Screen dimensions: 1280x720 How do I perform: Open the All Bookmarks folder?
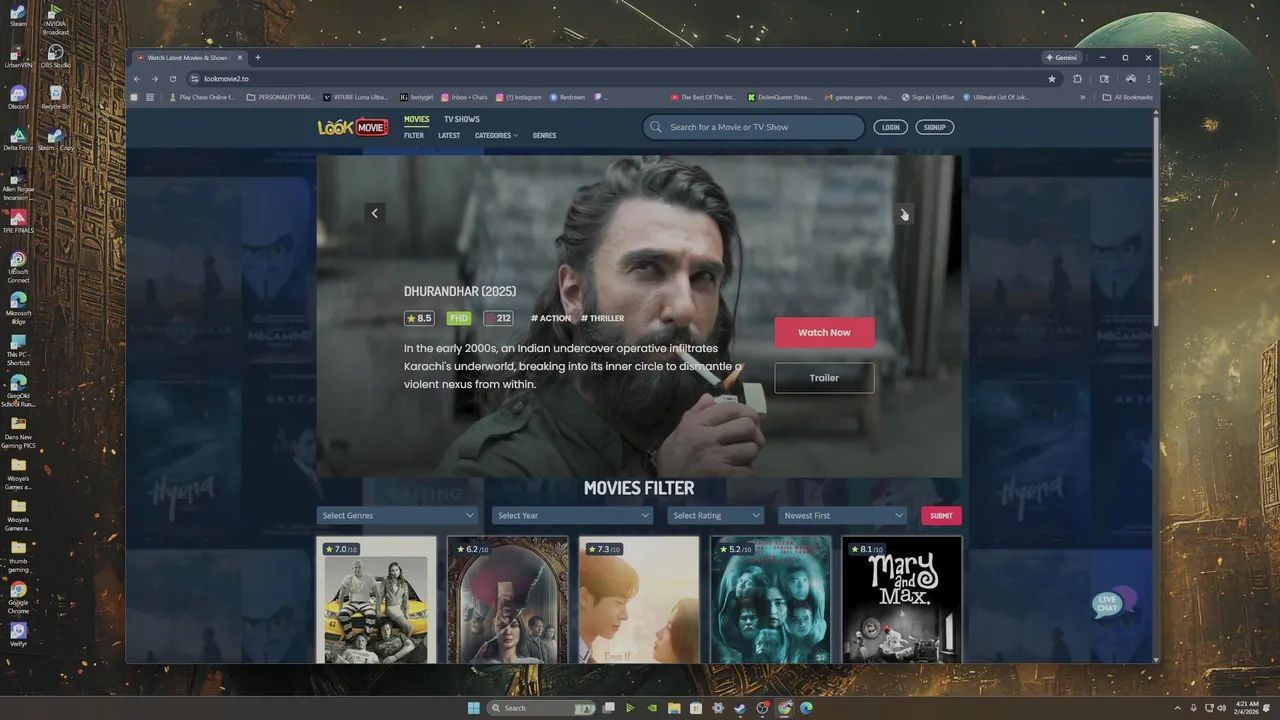tap(1127, 97)
